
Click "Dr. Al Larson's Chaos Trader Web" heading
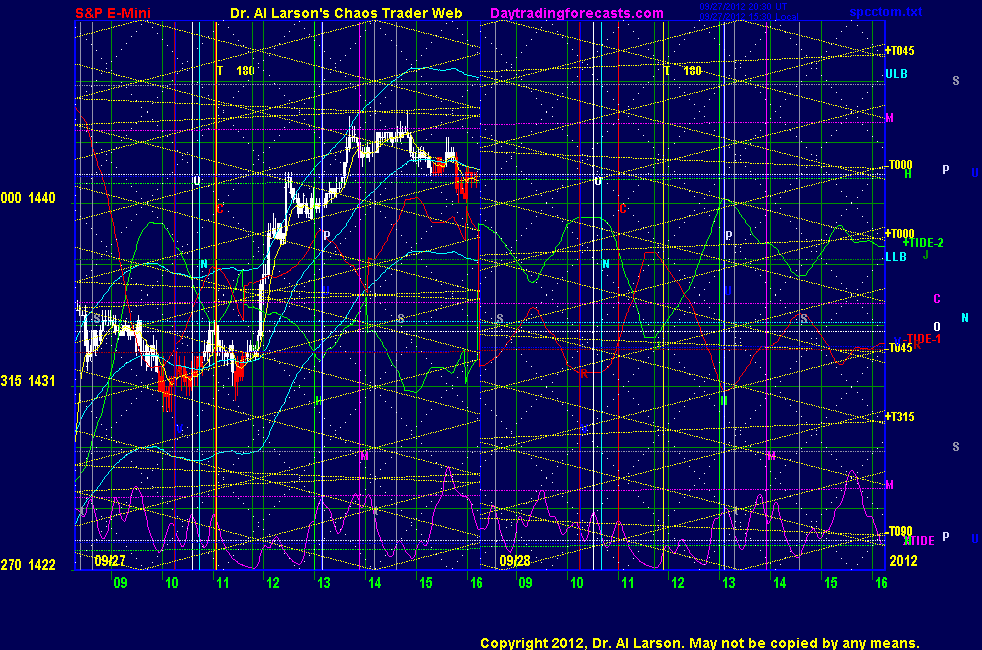346,13
